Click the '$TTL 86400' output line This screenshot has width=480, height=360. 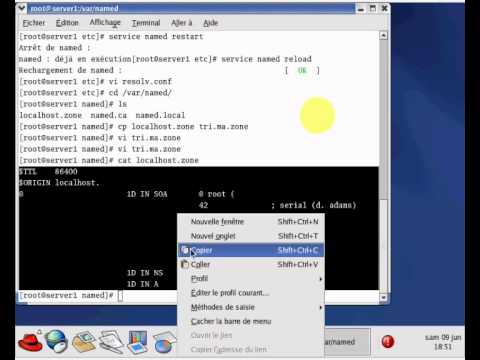click(48, 171)
